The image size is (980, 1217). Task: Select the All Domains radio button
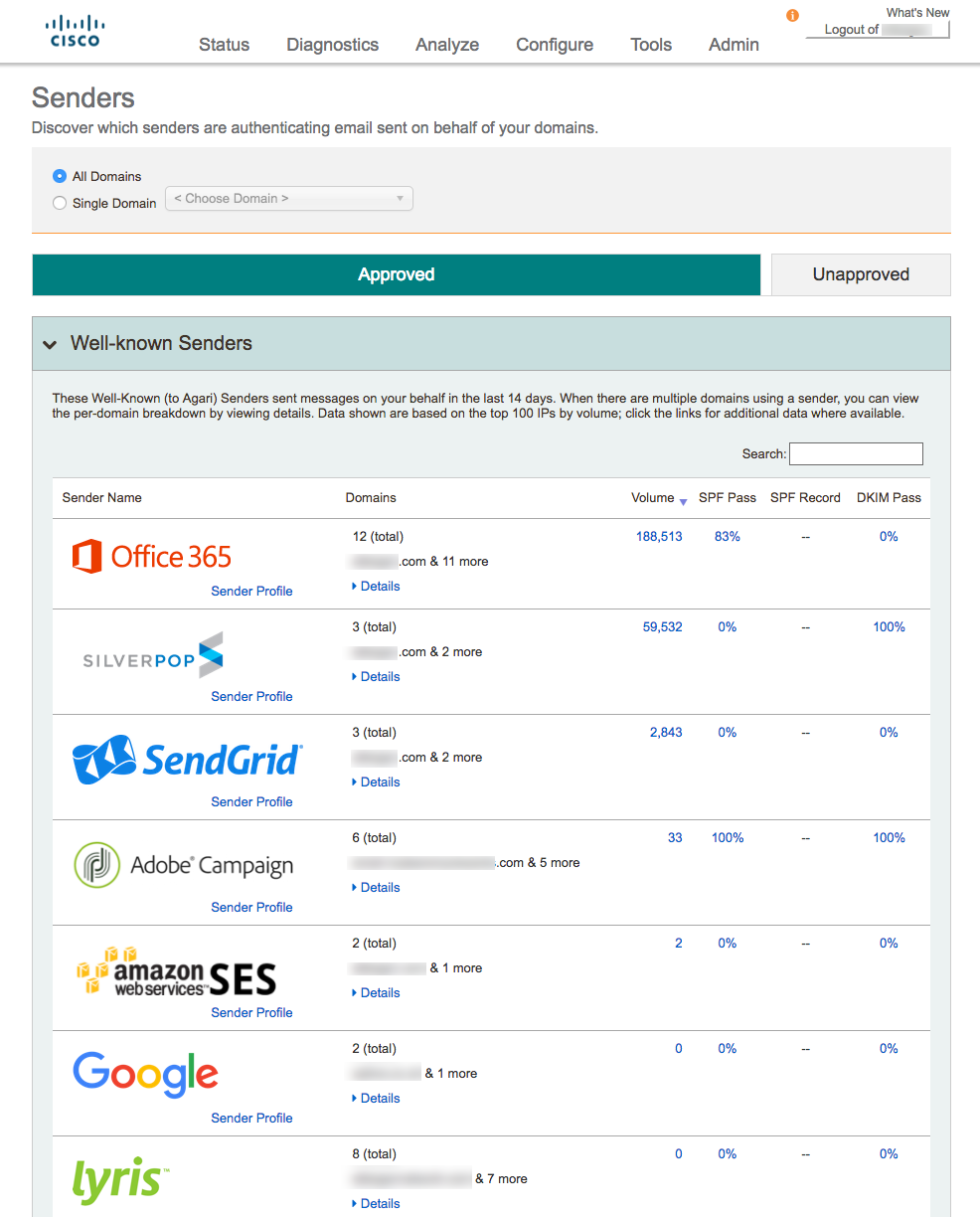(x=60, y=176)
